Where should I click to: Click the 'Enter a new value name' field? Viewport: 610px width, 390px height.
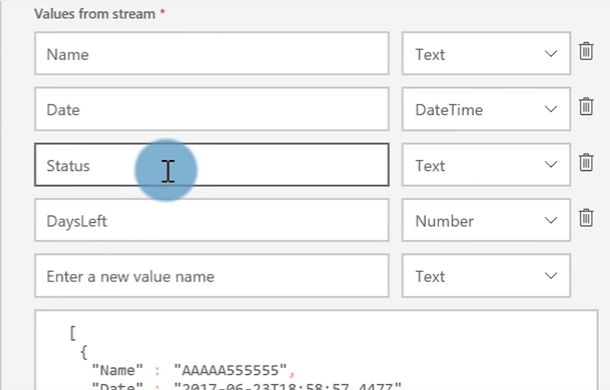pyautogui.click(x=212, y=276)
